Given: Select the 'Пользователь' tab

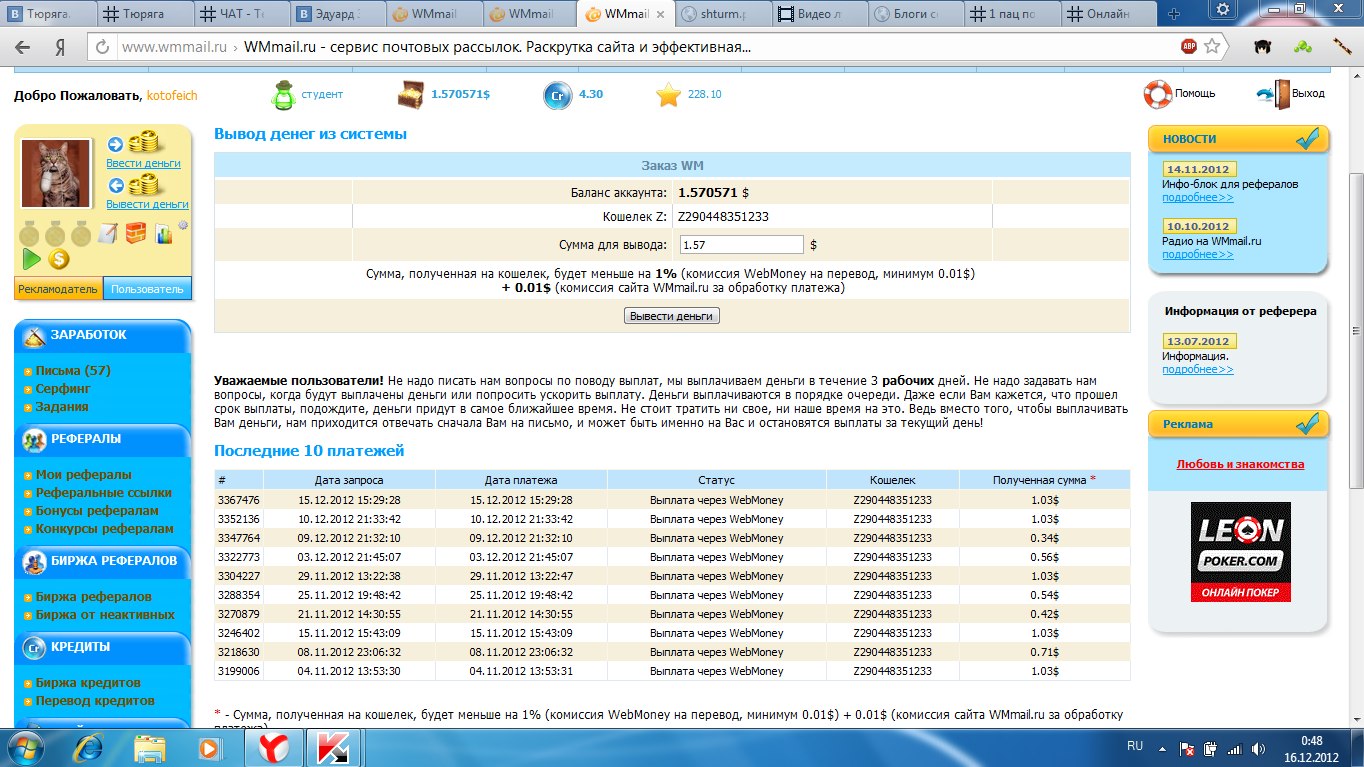Looking at the screenshot, I should point(147,289).
